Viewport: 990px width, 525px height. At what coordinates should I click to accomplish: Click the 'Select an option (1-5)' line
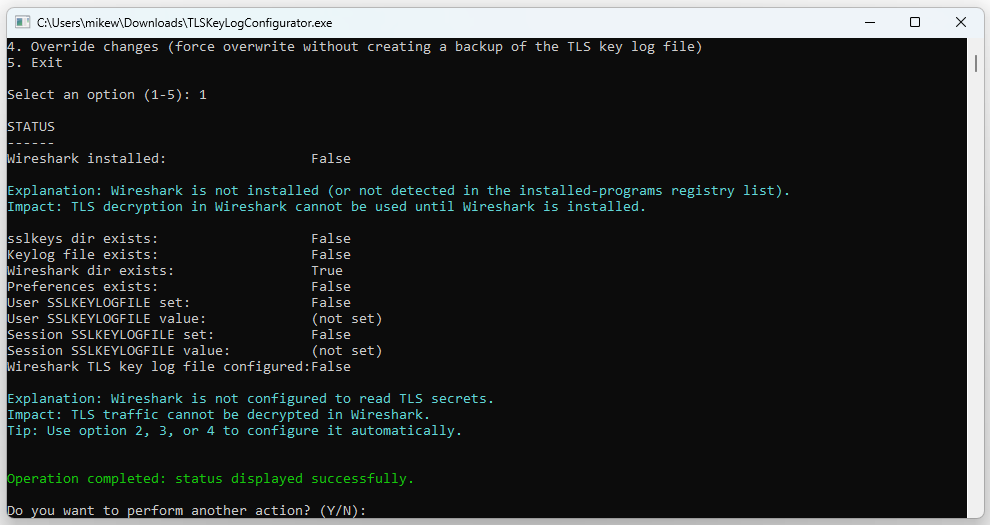107,95
